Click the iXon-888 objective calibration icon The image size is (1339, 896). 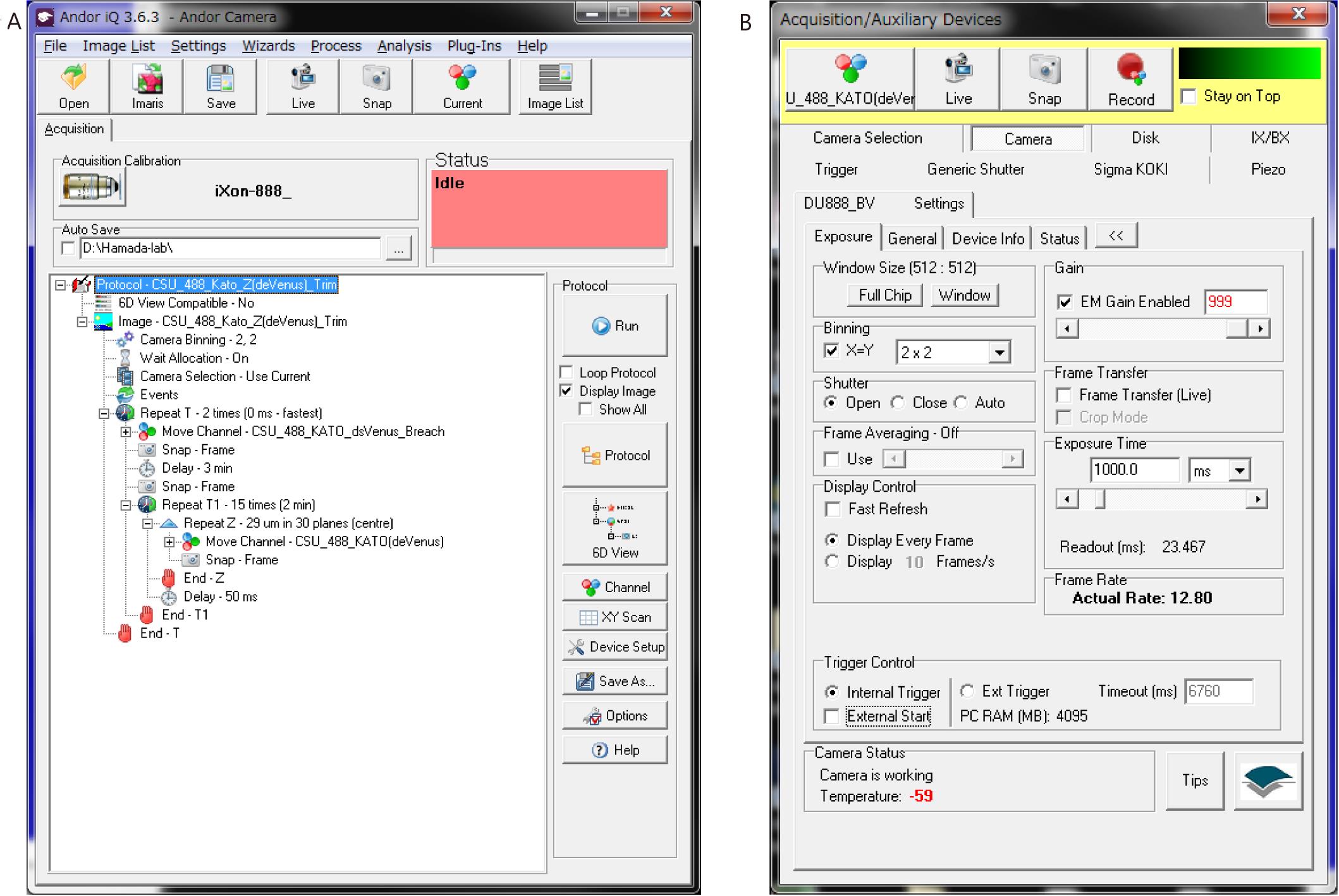[92, 188]
